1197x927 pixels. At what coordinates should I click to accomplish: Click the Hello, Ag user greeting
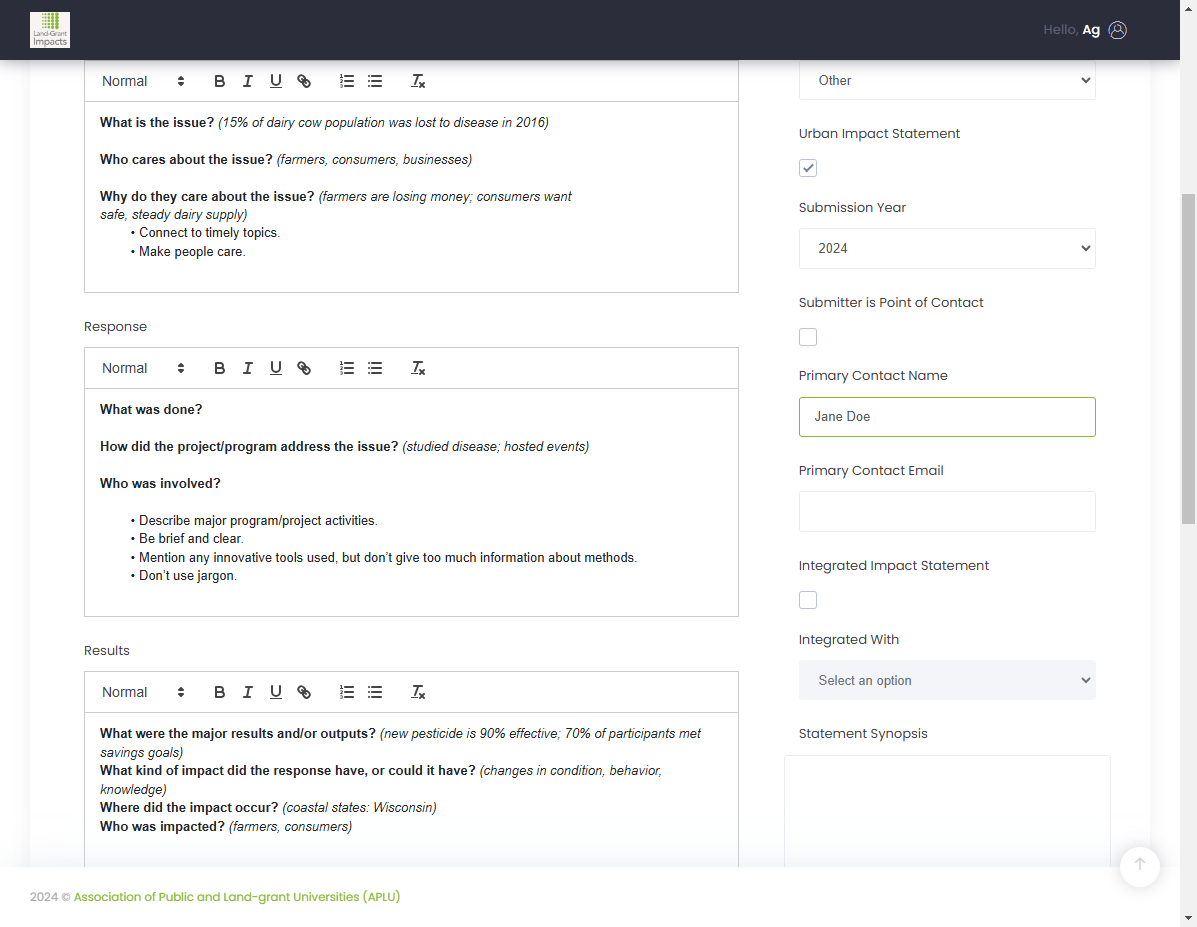[1071, 30]
